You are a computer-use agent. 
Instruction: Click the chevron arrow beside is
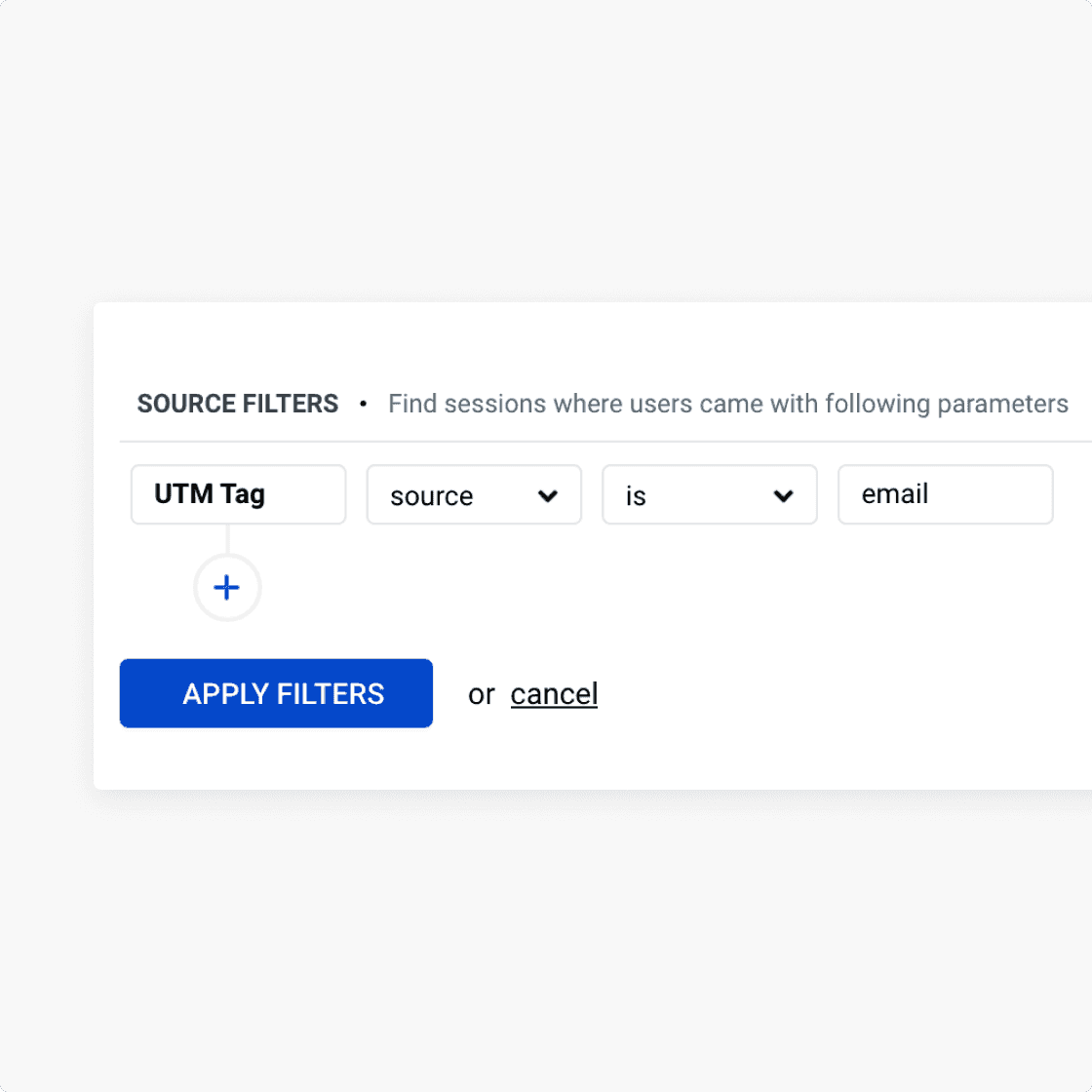pyautogui.click(x=783, y=496)
